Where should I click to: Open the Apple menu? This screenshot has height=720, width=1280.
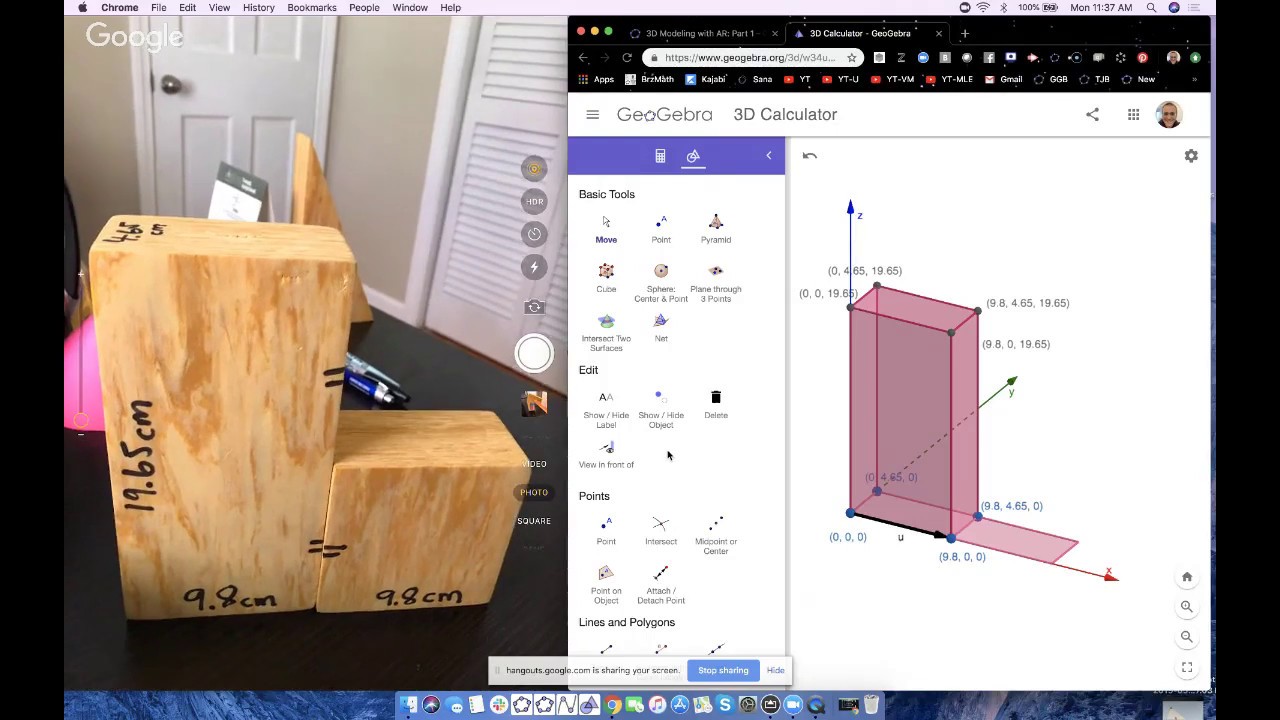click(x=82, y=8)
